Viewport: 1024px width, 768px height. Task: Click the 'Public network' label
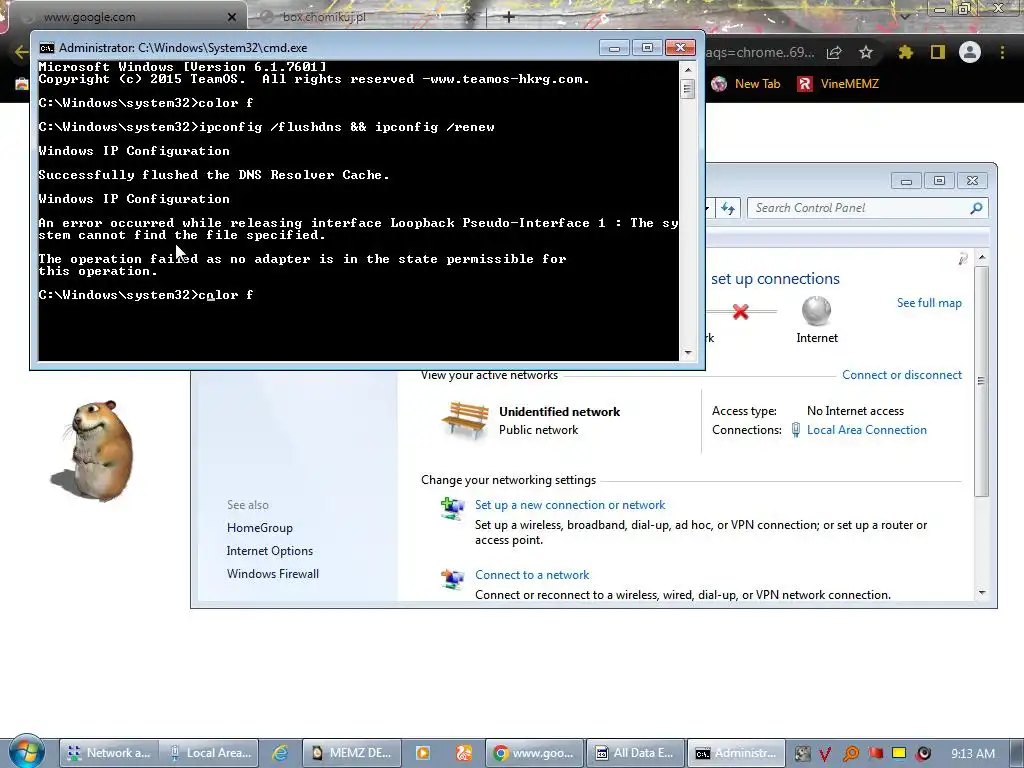coord(538,430)
